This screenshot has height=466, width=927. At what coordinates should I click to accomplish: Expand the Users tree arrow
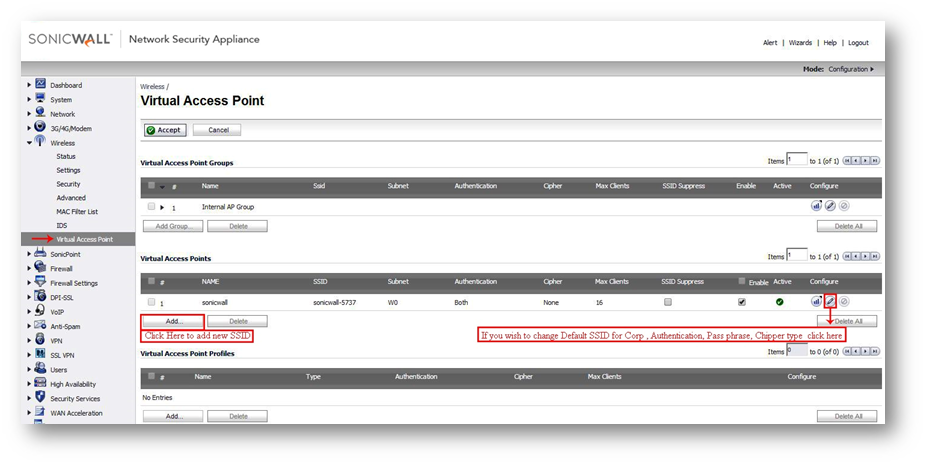[x=29, y=370]
